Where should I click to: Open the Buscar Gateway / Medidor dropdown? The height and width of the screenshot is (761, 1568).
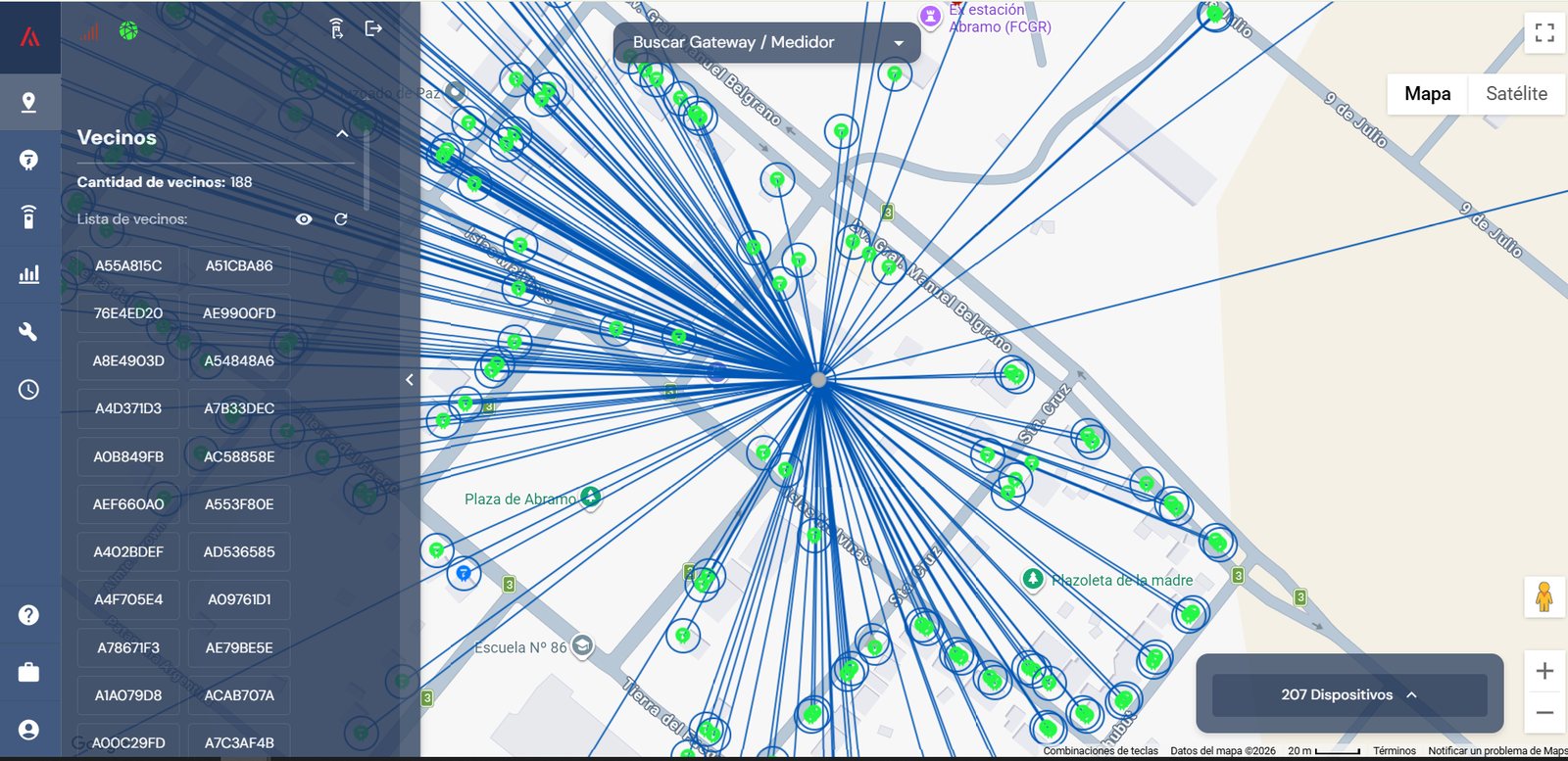coord(766,43)
